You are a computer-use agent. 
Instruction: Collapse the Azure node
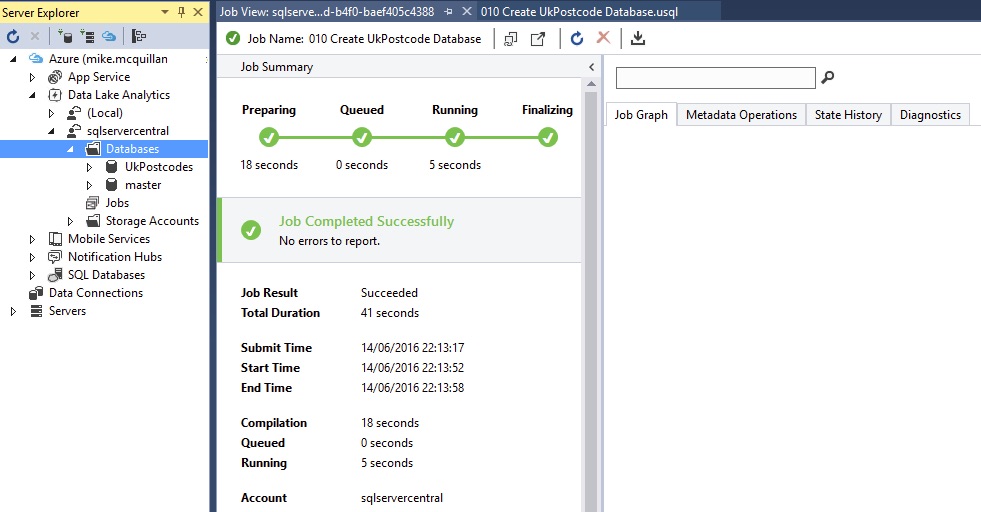[x=13, y=59]
